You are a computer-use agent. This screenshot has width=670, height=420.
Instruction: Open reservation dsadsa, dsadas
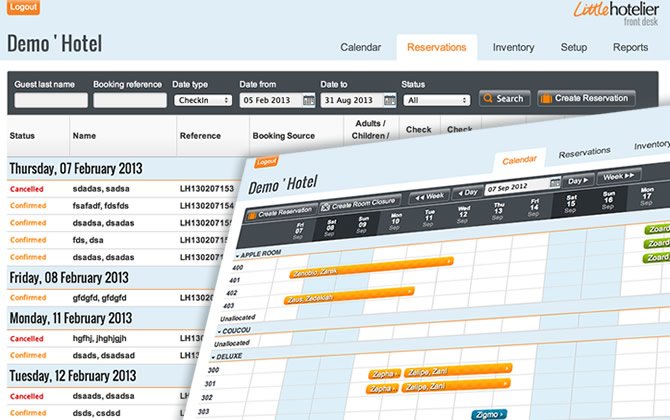pos(103,223)
